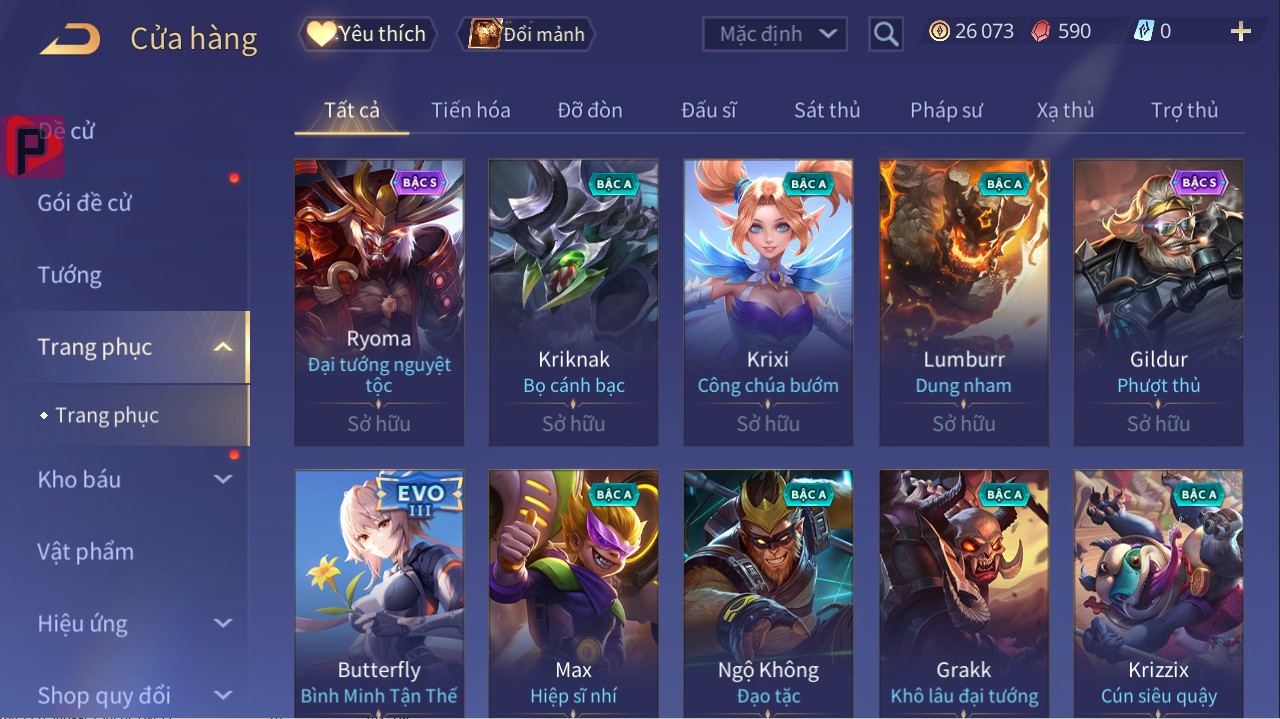The height and width of the screenshot is (719, 1280).
Task: Open Yêu thích heart favorites
Action: (x=368, y=34)
